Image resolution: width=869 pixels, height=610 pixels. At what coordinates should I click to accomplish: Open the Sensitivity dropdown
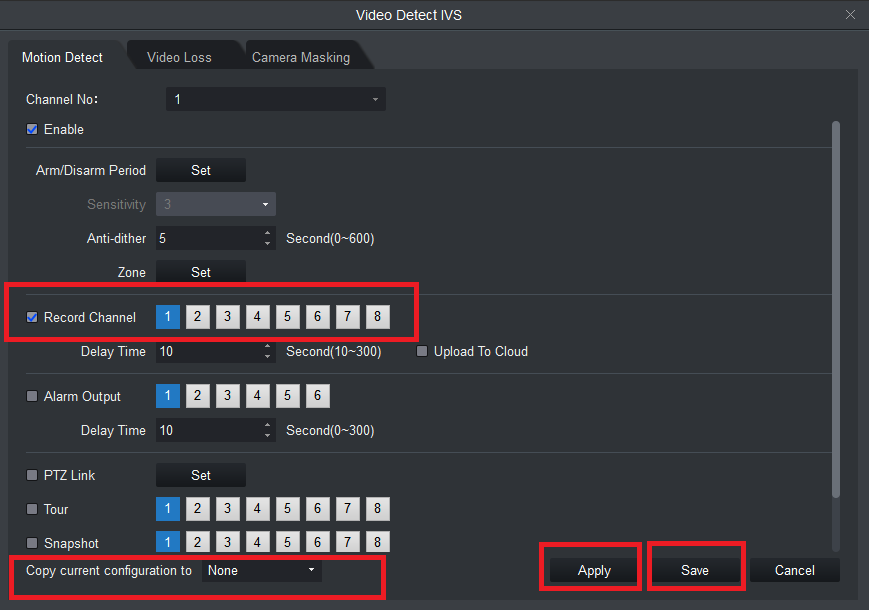[216, 204]
